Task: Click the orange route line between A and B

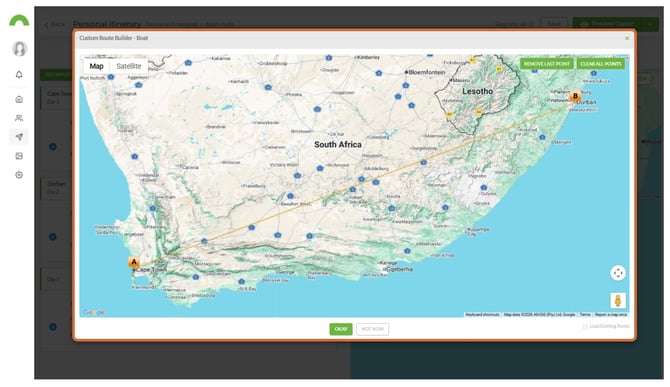Action: [x=355, y=185]
